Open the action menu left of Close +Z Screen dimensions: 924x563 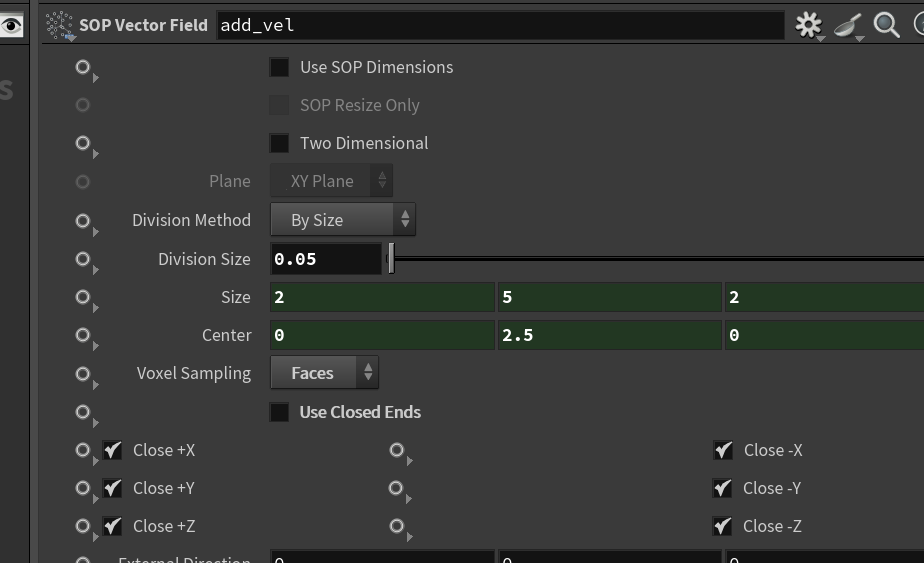point(86,529)
